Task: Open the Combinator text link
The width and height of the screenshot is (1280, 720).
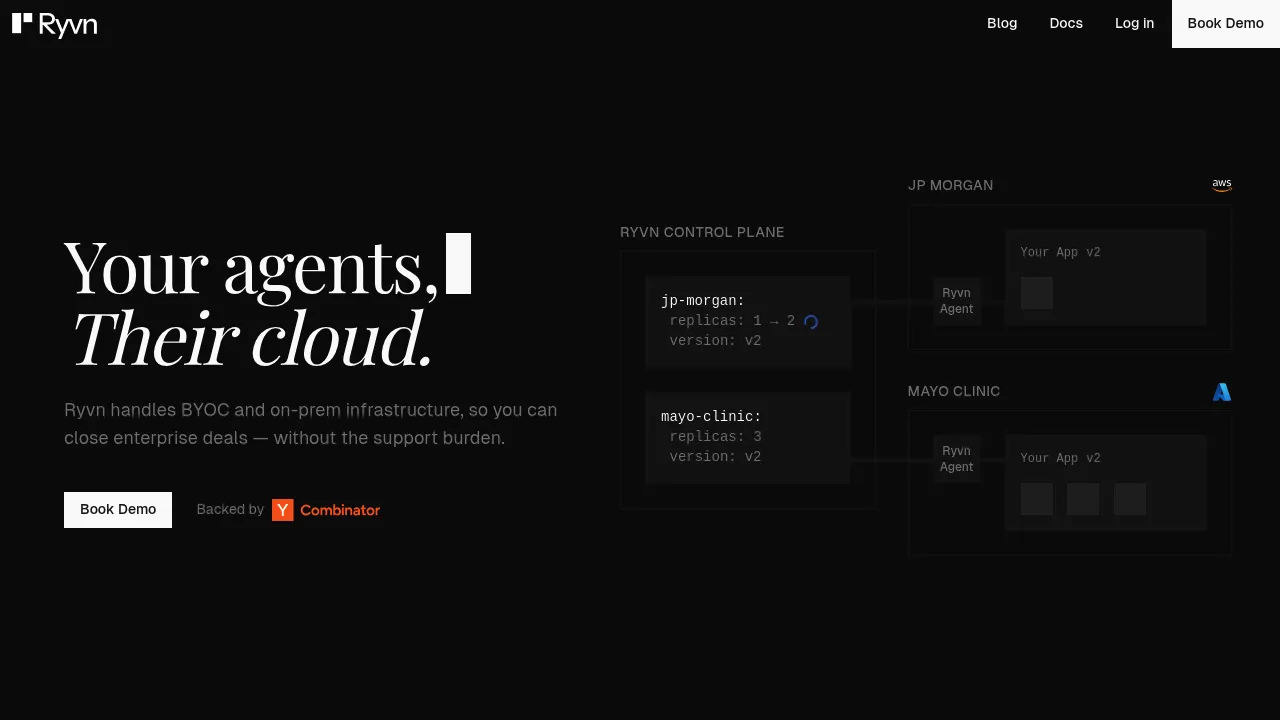Action: tap(340, 510)
